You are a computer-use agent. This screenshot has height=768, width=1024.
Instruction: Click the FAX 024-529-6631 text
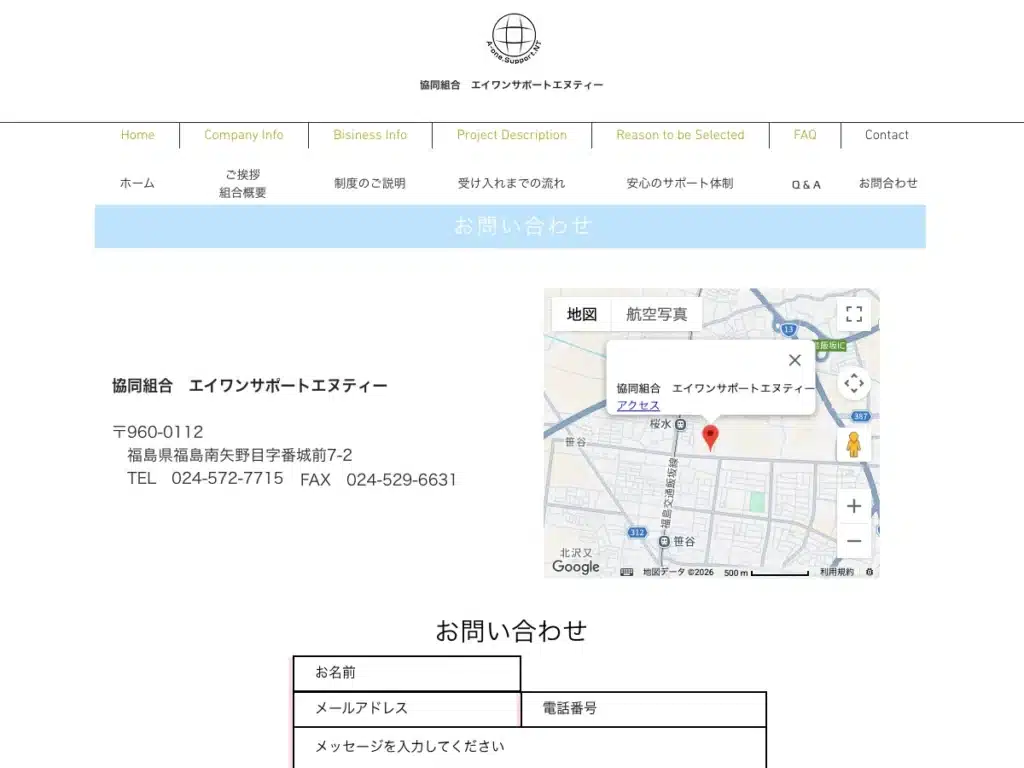(378, 480)
